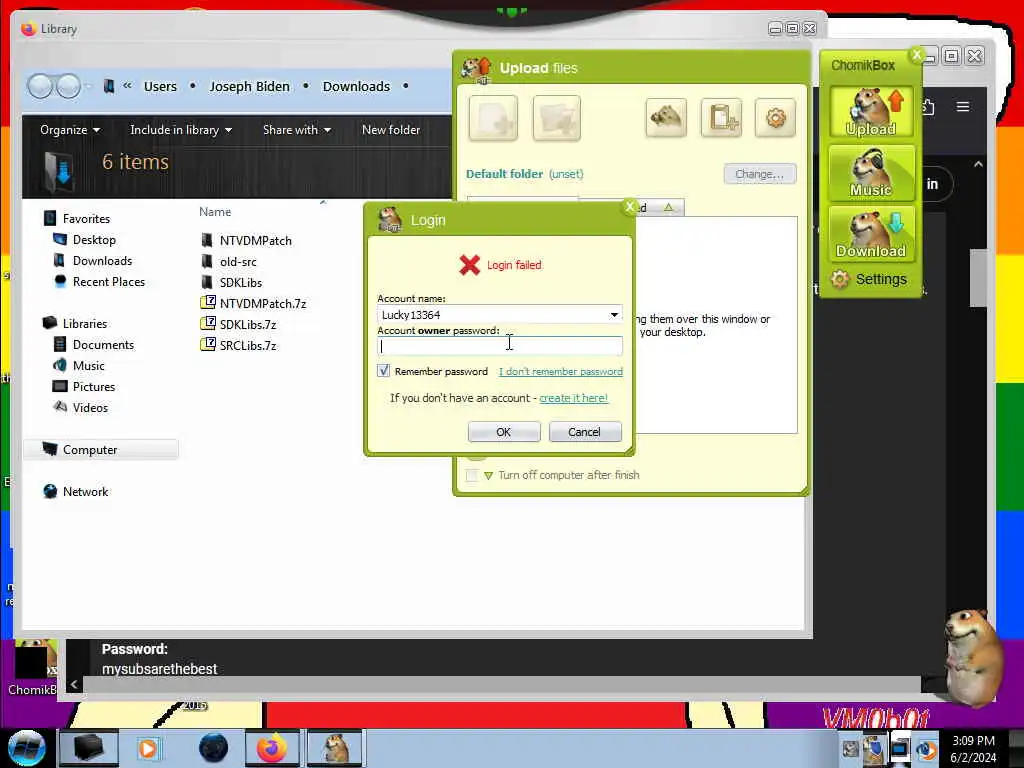1024x768 pixels.
Task: Follow the create it here link
Action: click(x=573, y=398)
